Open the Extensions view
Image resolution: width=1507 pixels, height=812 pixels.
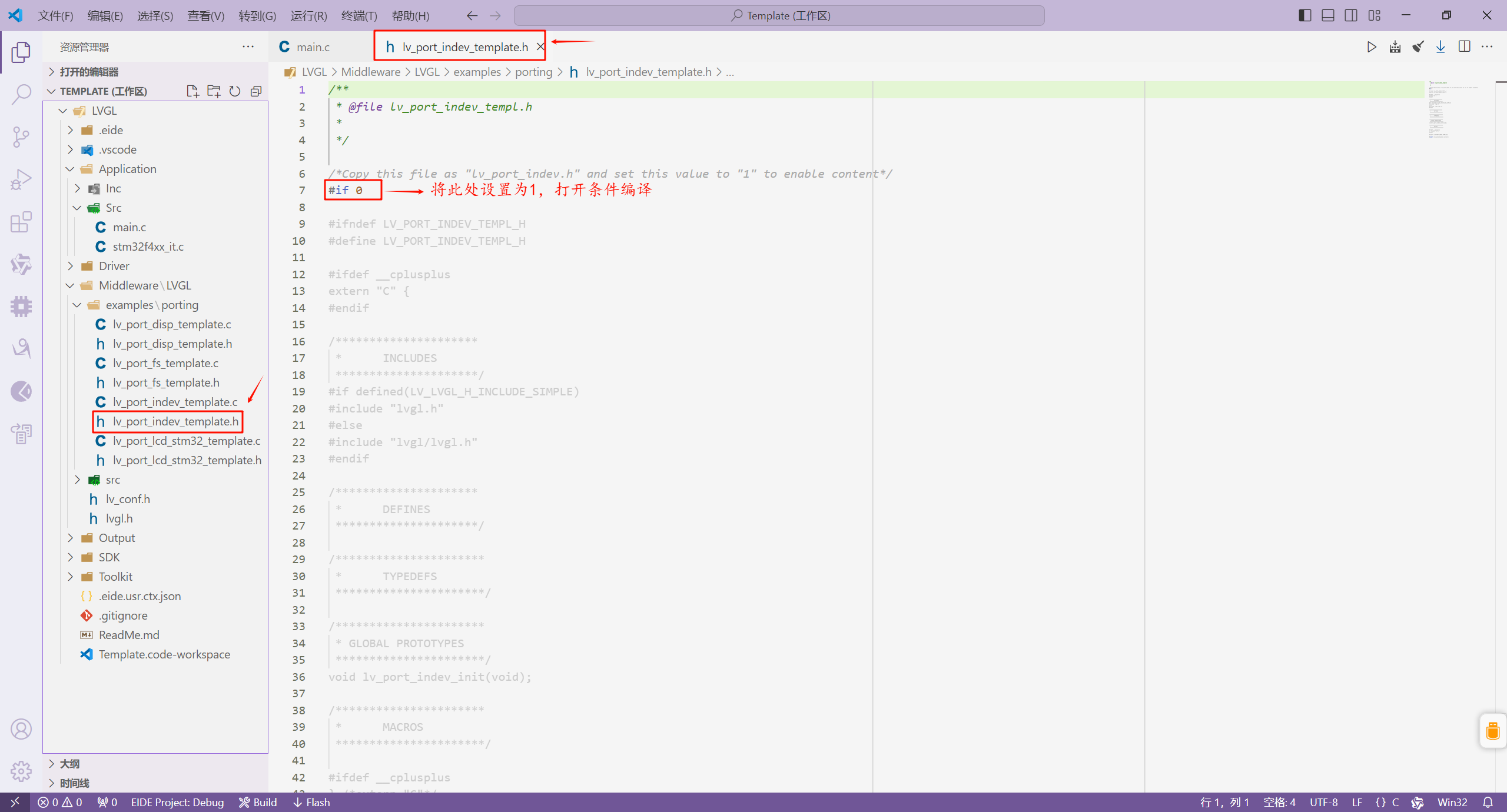pyautogui.click(x=21, y=222)
